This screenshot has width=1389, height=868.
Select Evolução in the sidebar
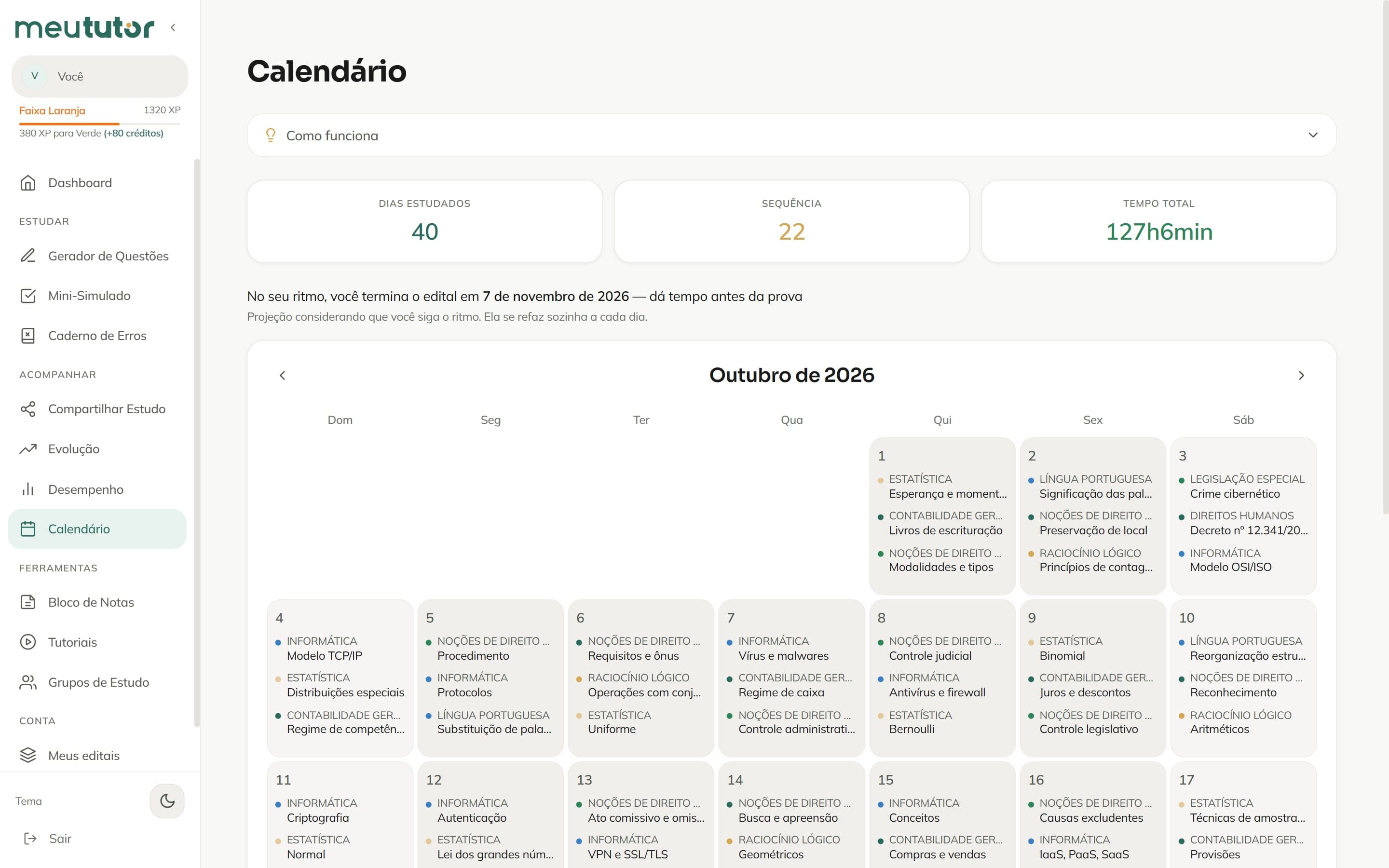point(97,449)
